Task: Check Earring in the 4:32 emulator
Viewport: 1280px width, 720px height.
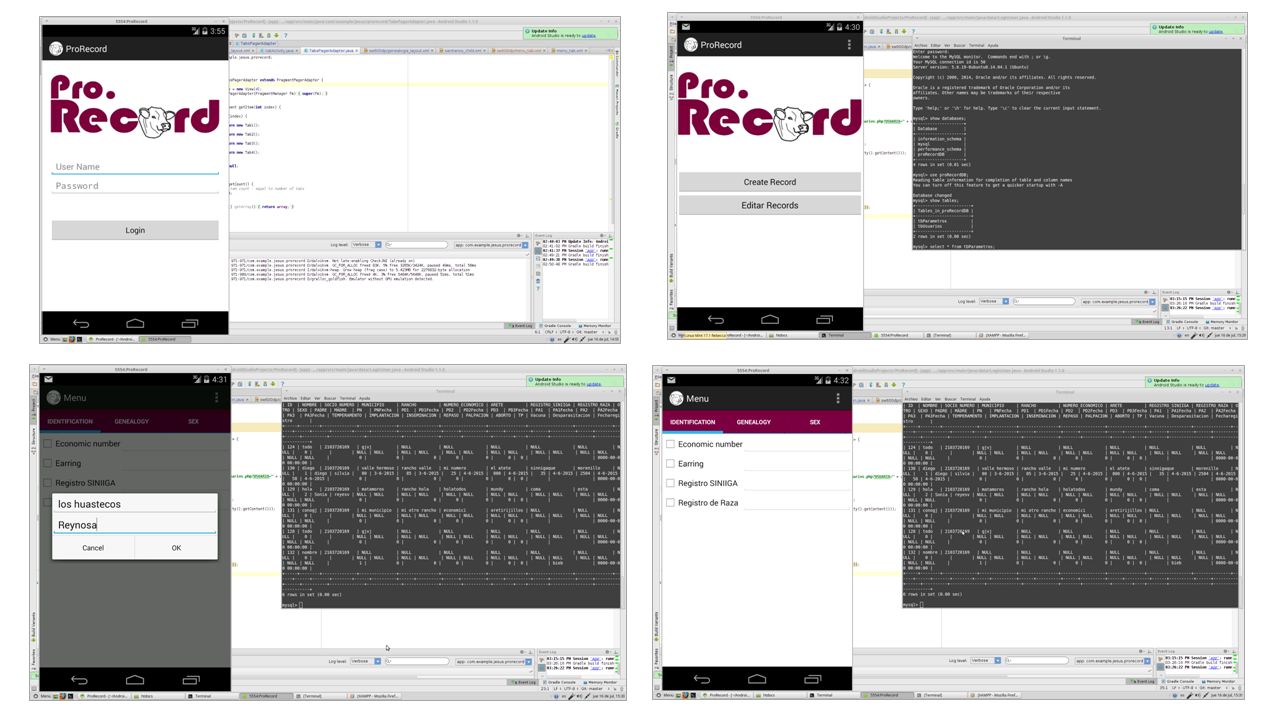Action: 671,464
